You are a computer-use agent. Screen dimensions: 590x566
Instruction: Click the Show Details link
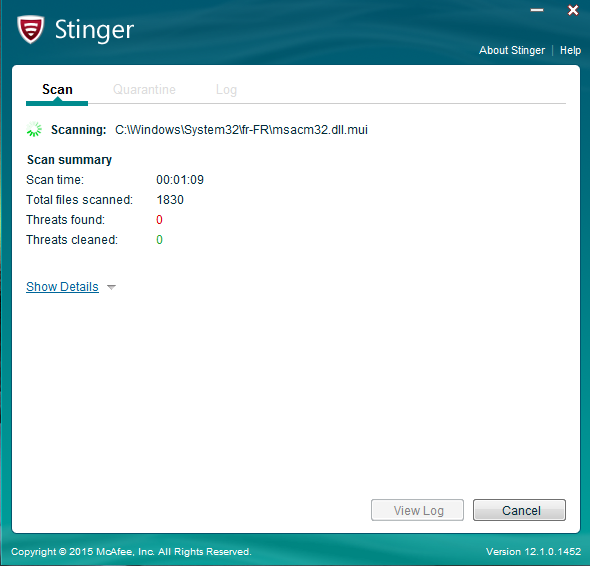tap(62, 287)
